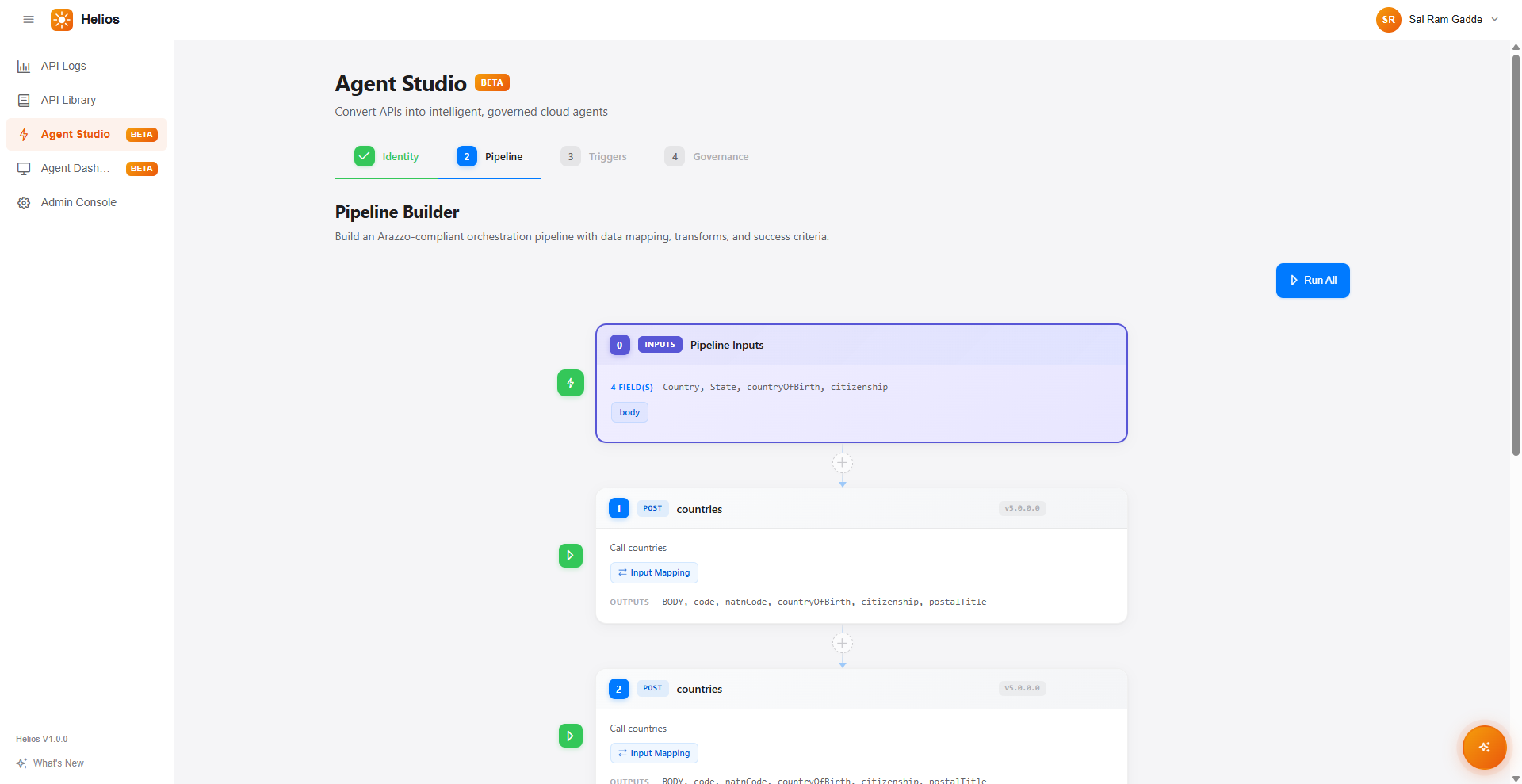Click the Helios V1.0.0 version text

[x=42, y=739]
